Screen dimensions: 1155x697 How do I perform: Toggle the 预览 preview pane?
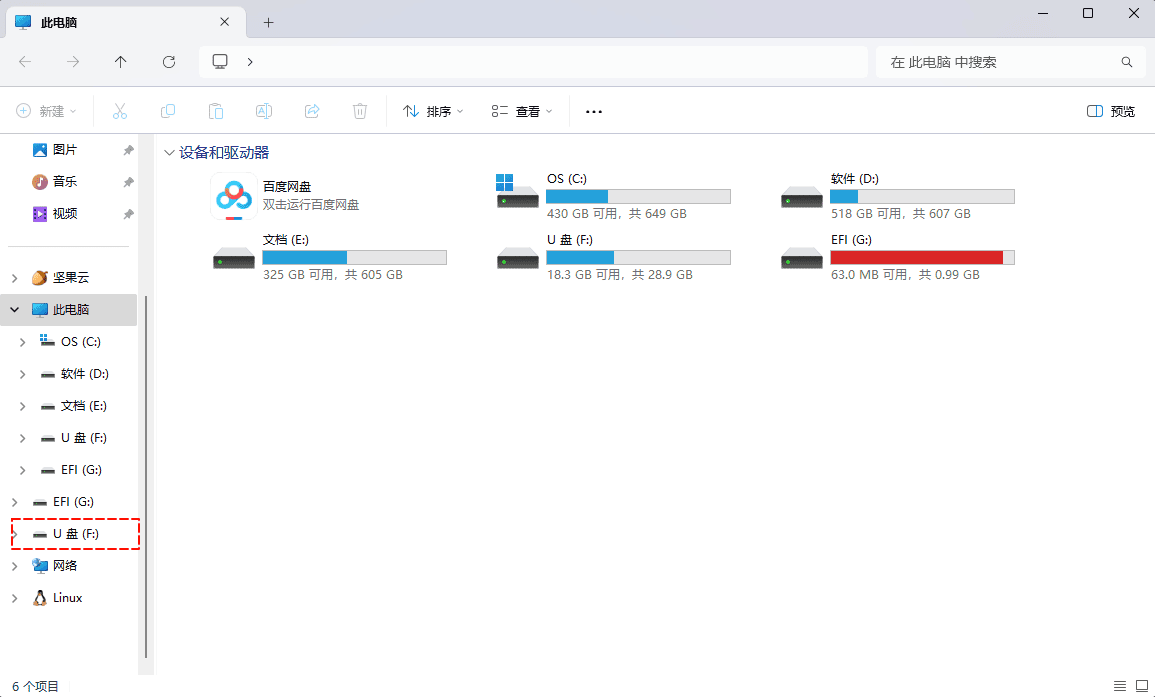click(1111, 111)
